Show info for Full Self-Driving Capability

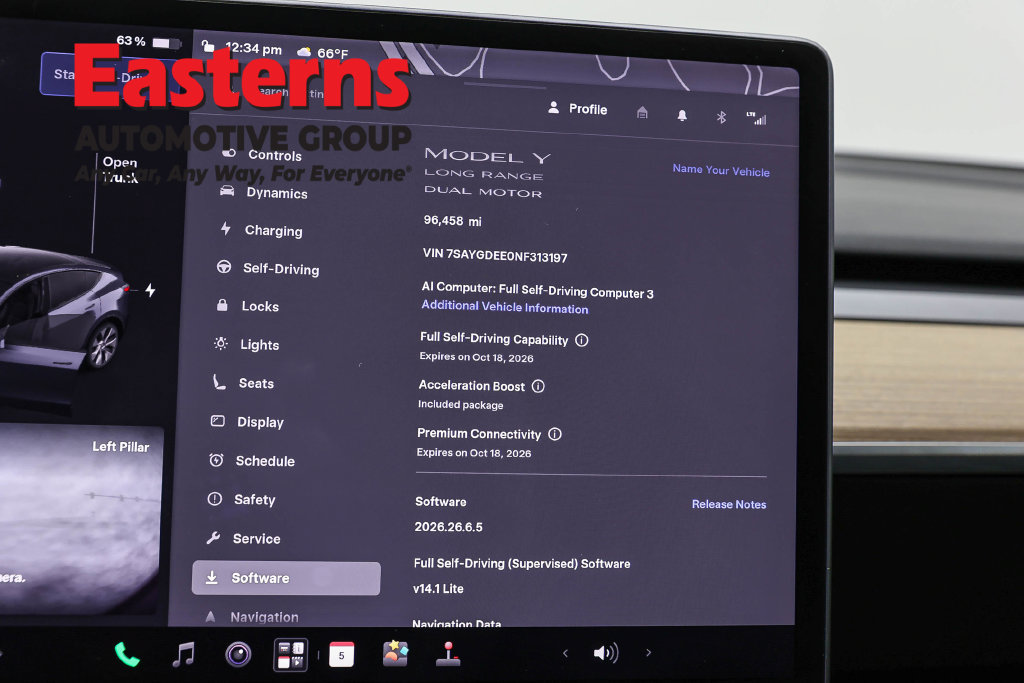click(x=581, y=340)
